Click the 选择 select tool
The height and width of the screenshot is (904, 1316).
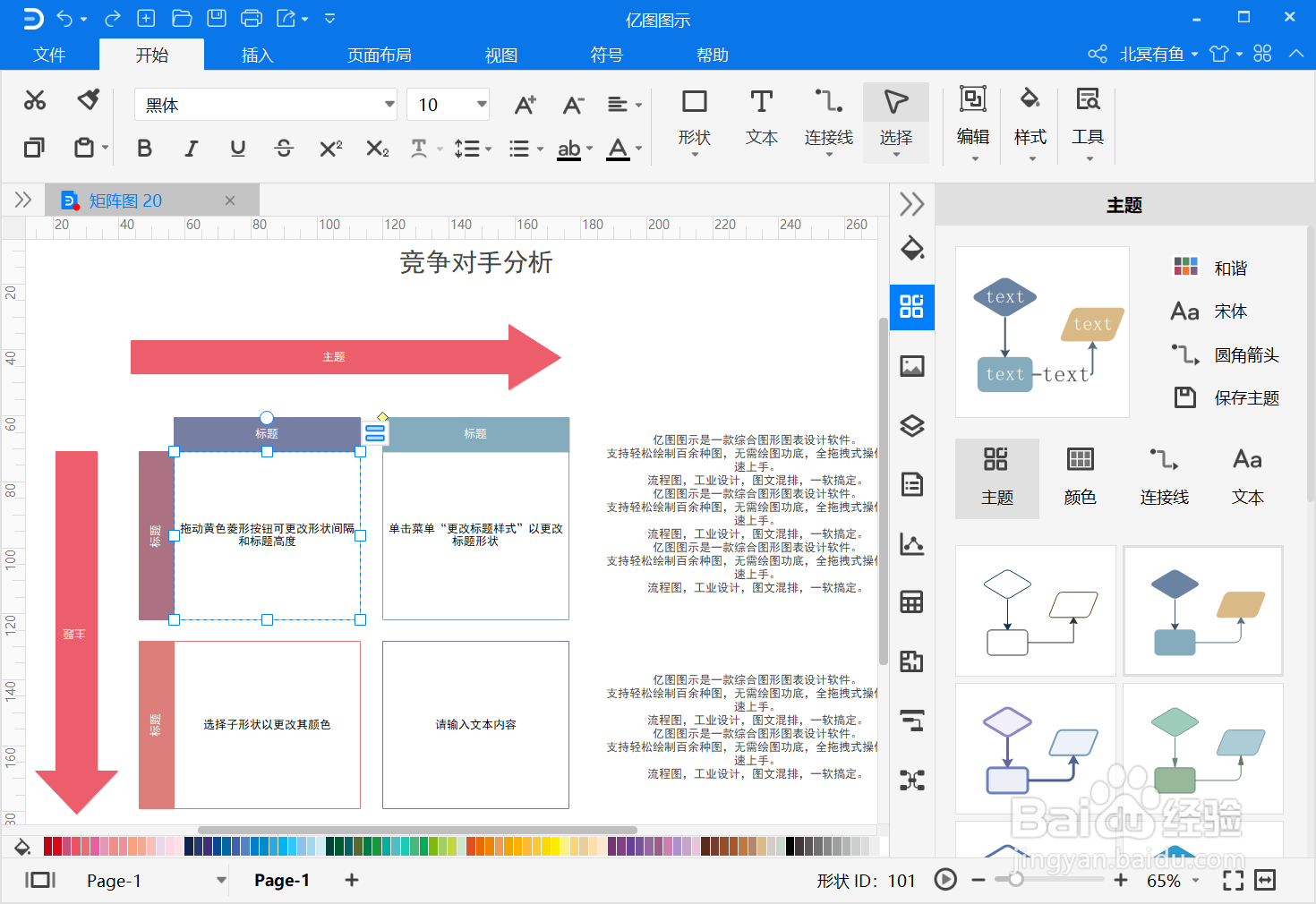(x=895, y=123)
